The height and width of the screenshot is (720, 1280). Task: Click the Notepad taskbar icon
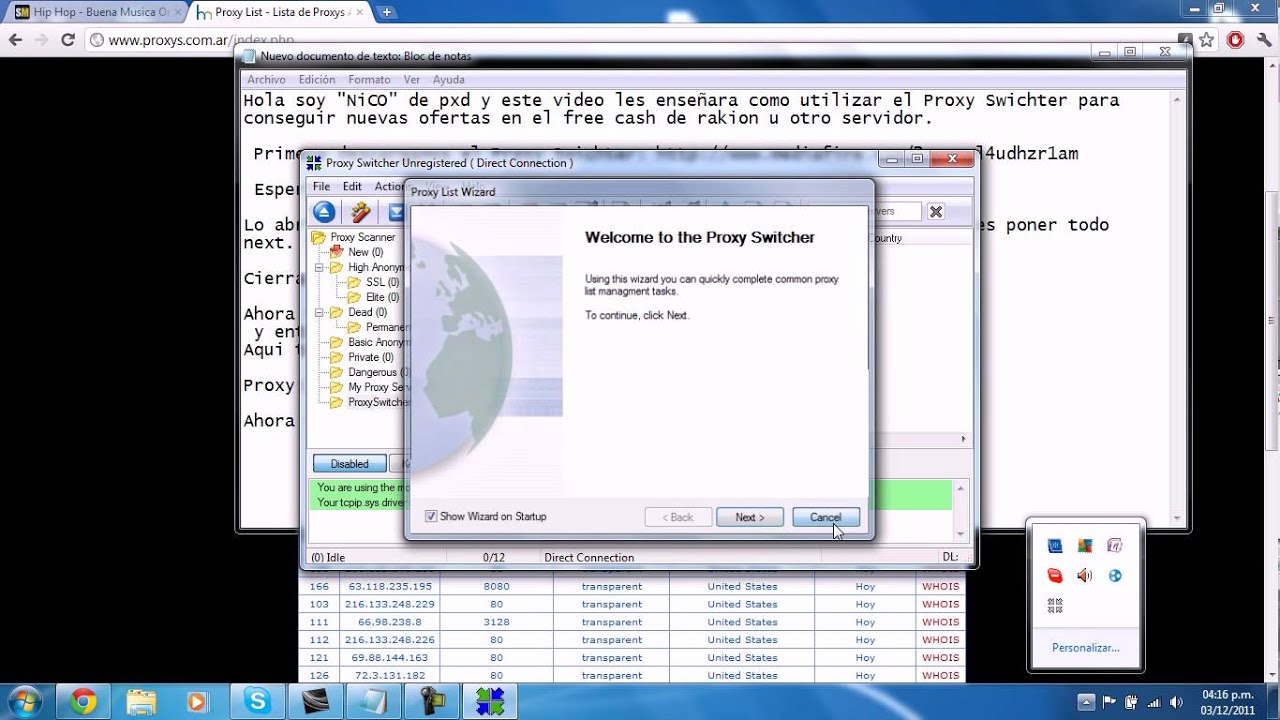tap(374, 702)
